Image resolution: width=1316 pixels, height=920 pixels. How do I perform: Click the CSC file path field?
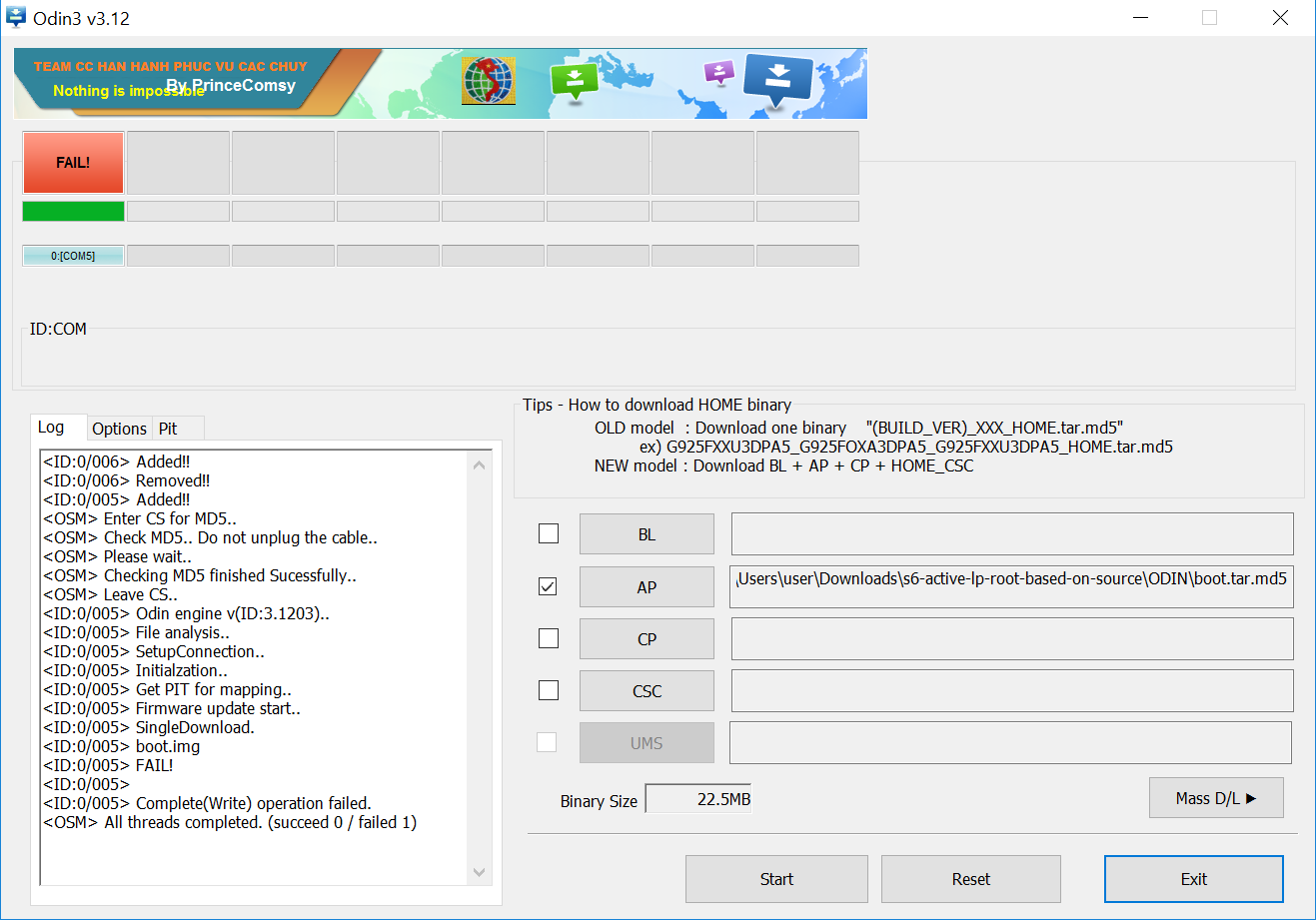point(1012,691)
